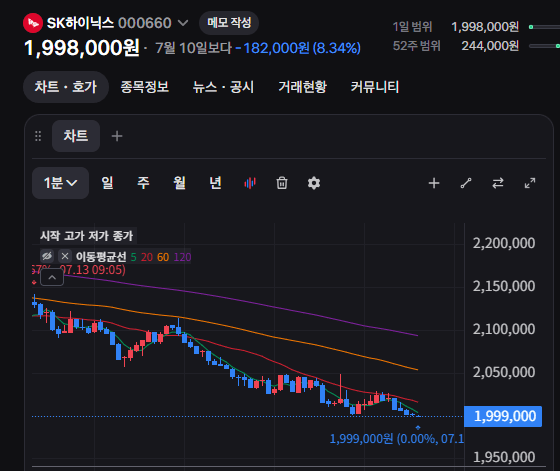Click the -182,000원 (8.34%) change text
The width and height of the screenshot is (560, 471).
pos(298,48)
